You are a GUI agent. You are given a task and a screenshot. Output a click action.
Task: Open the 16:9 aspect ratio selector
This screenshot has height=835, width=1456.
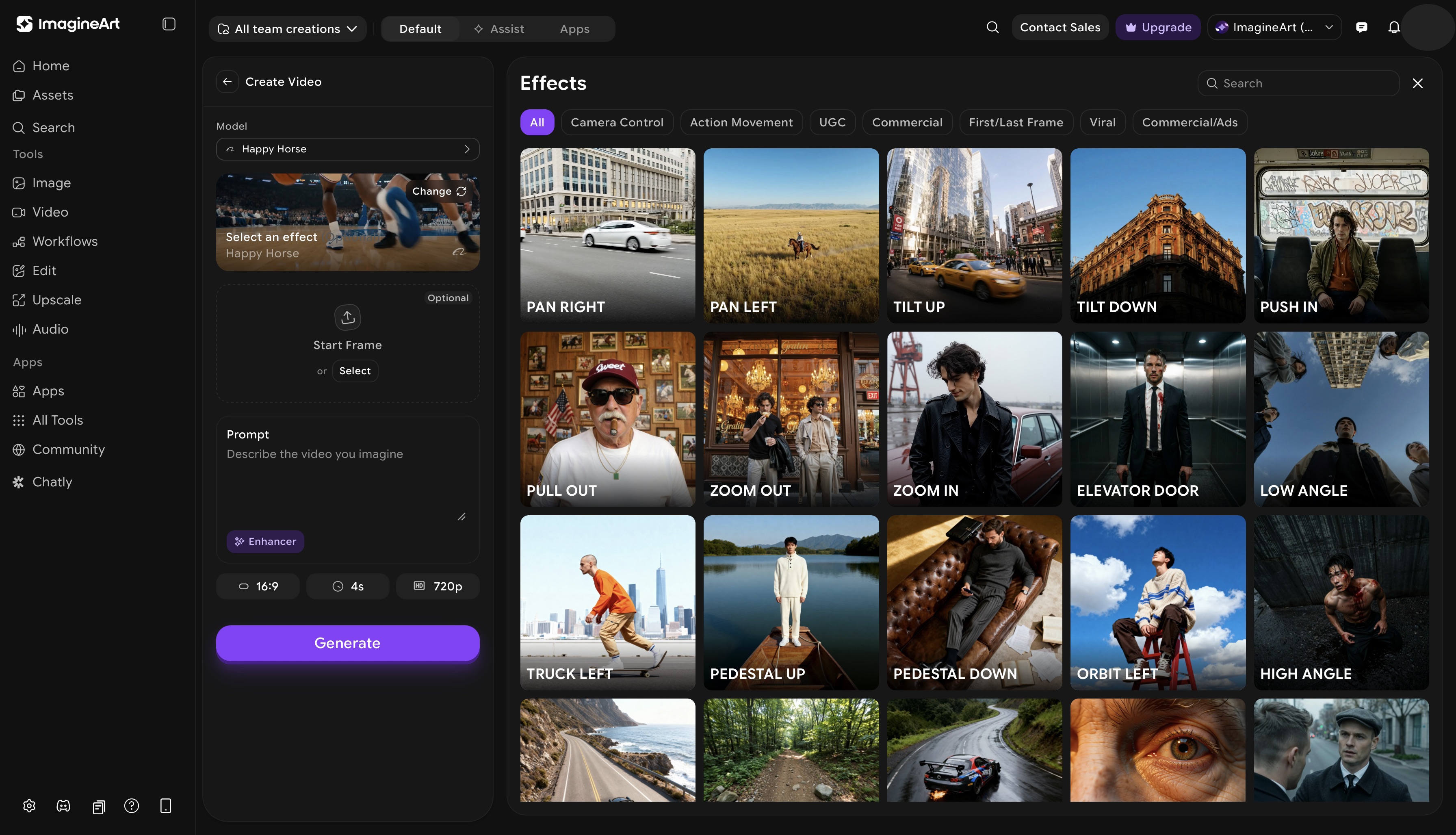click(258, 586)
